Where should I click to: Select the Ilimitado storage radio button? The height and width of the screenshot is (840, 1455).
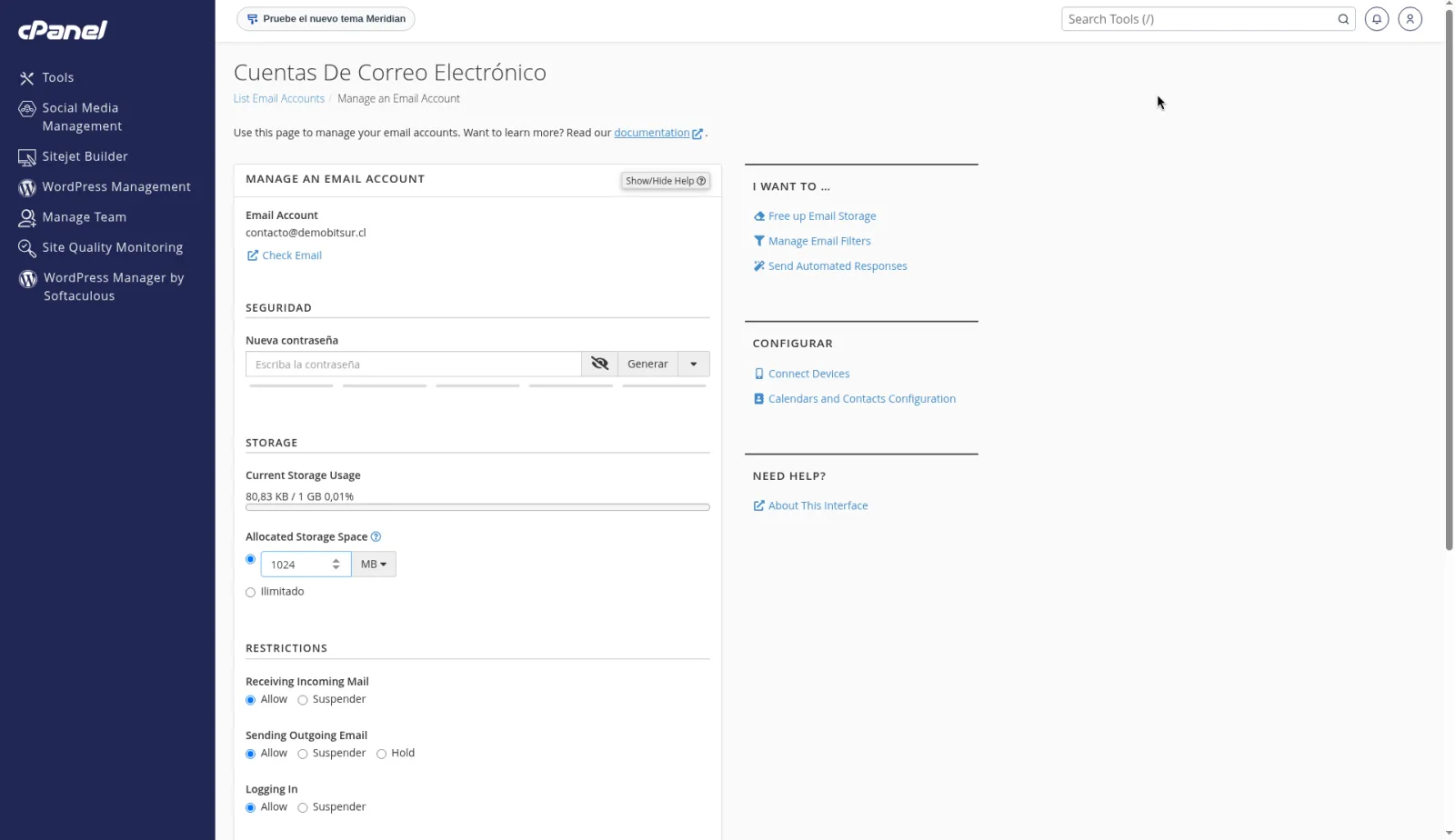click(251, 593)
